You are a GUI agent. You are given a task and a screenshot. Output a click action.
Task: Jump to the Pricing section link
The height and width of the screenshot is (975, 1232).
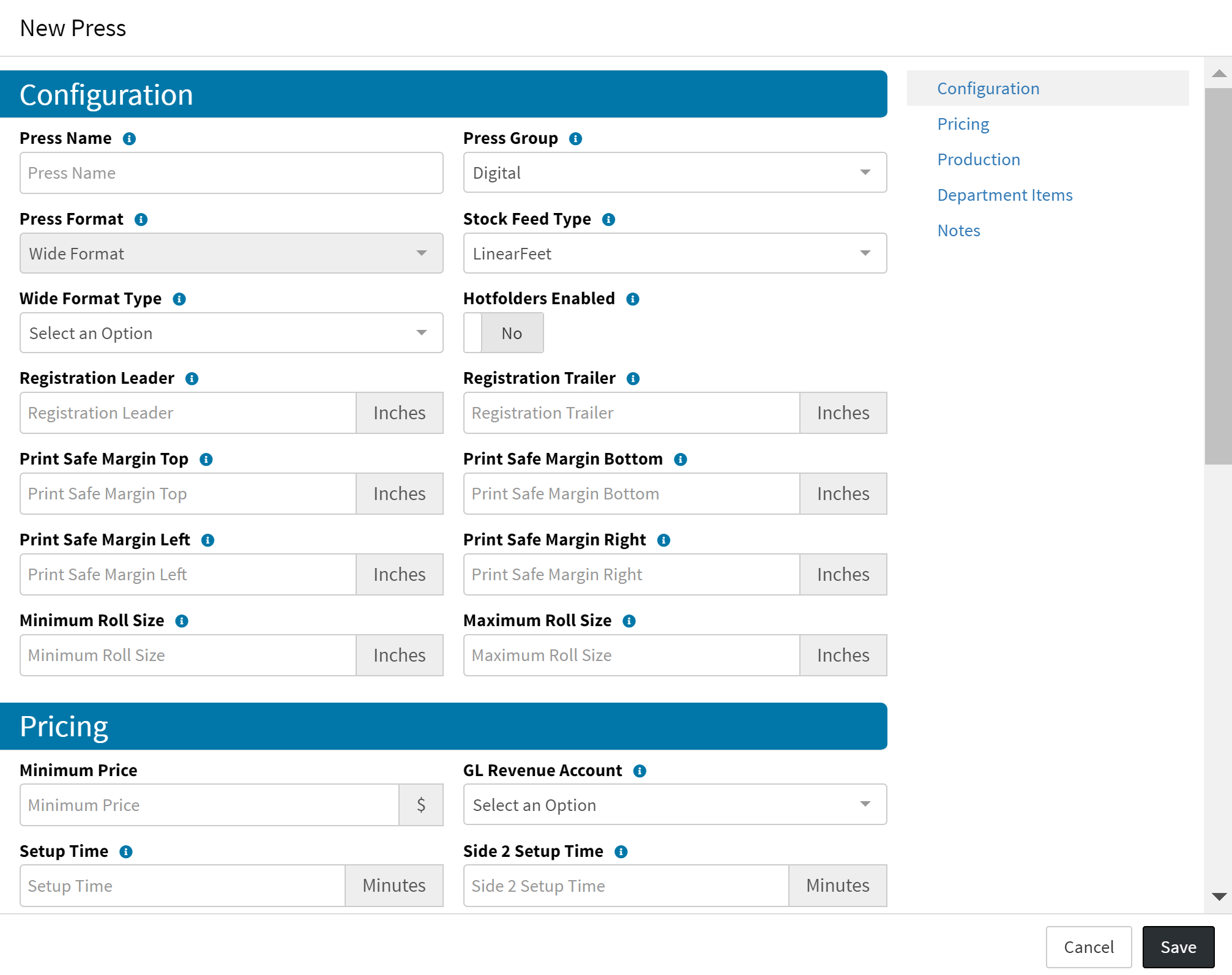coord(963,124)
